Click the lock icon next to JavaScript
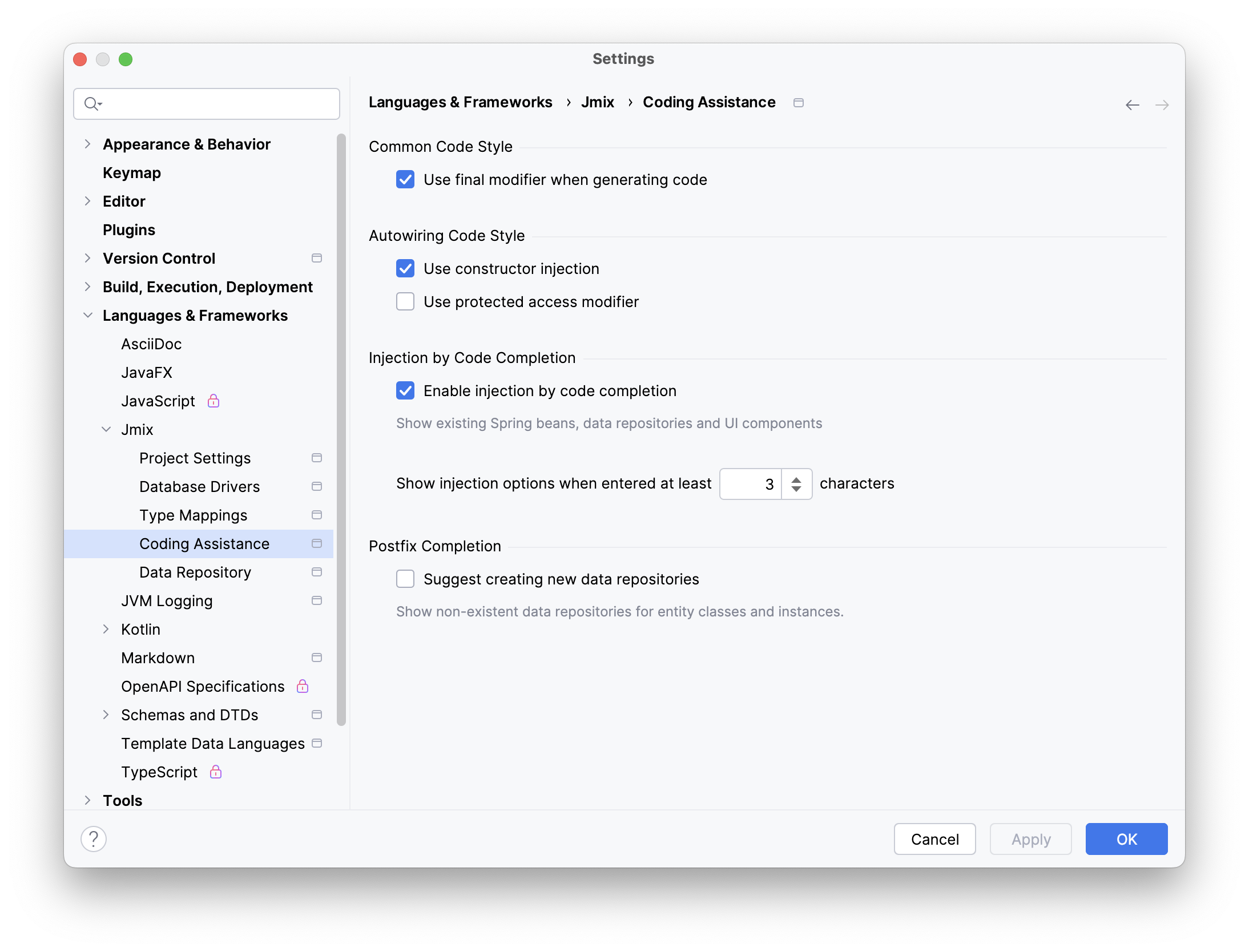 [x=213, y=401]
